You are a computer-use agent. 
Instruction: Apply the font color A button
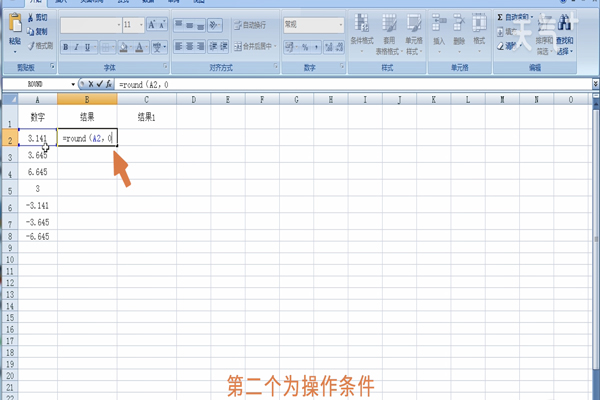pos(139,47)
